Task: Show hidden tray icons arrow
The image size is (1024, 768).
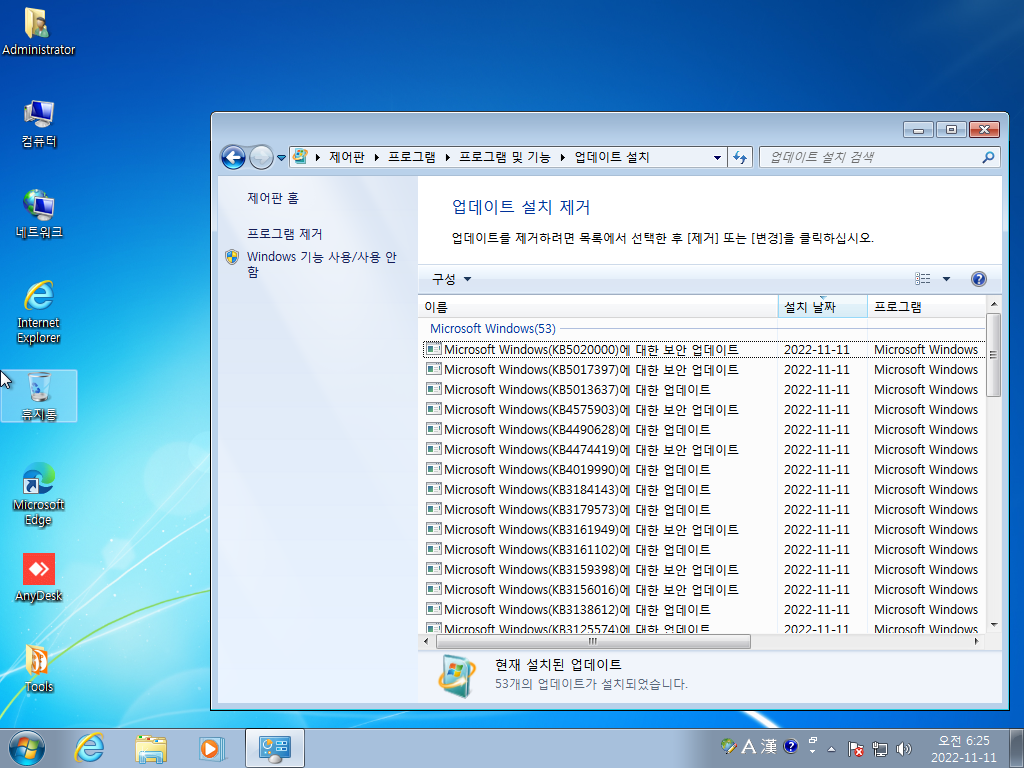Action: 831,748
